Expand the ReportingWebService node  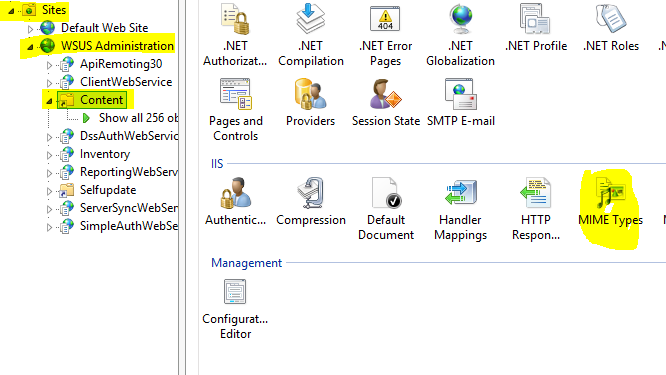[x=49, y=173]
